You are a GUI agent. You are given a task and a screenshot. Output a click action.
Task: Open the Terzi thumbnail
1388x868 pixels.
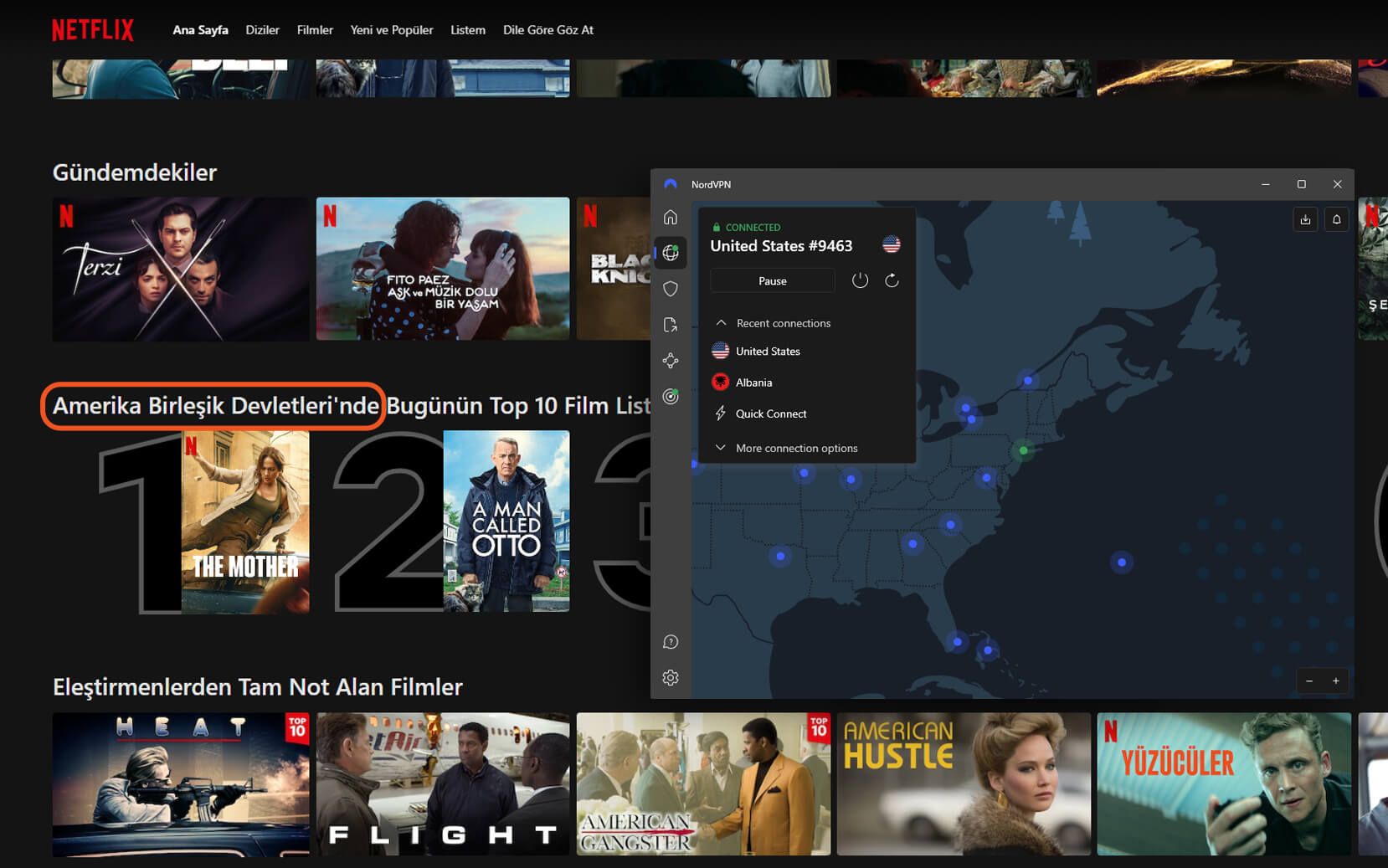[181, 269]
